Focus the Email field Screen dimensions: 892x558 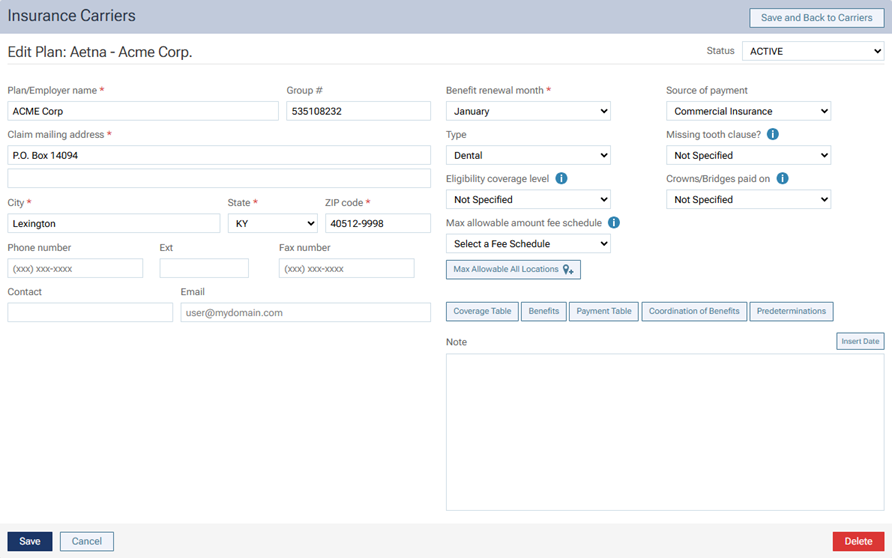tap(305, 312)
